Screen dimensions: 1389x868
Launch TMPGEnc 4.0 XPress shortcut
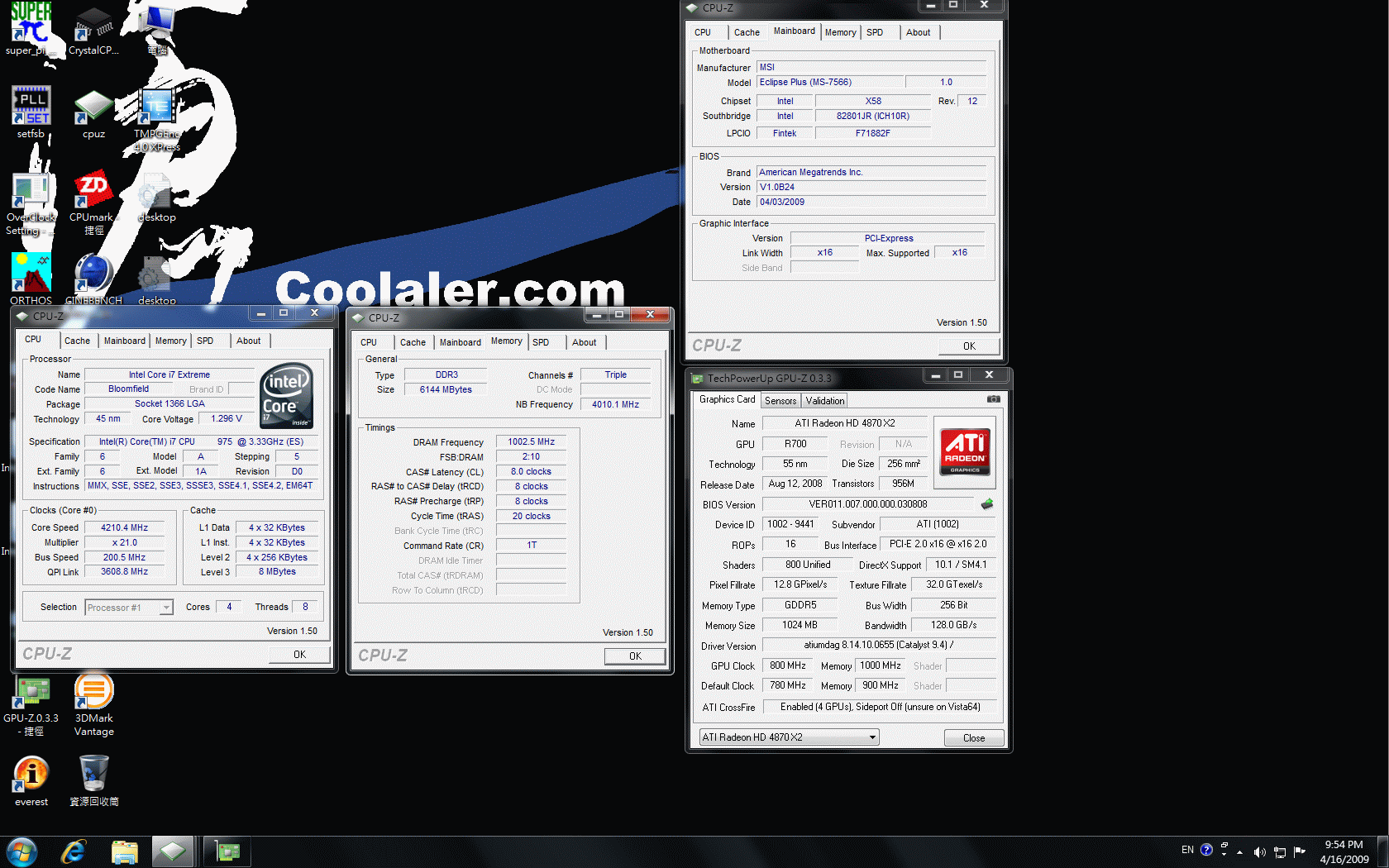pos(156,119)
